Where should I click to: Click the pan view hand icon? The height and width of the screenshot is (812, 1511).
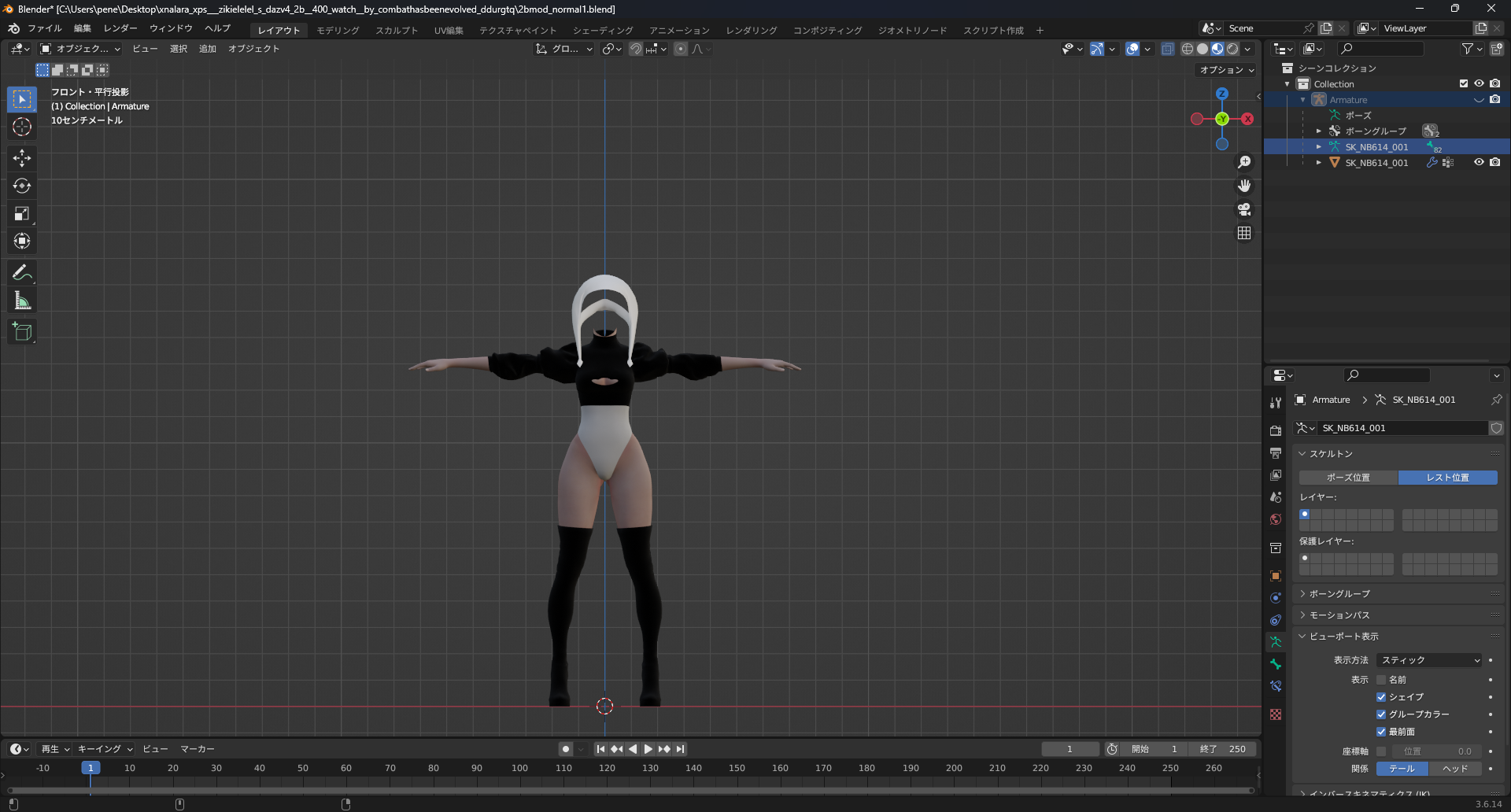click(1244, 186)
